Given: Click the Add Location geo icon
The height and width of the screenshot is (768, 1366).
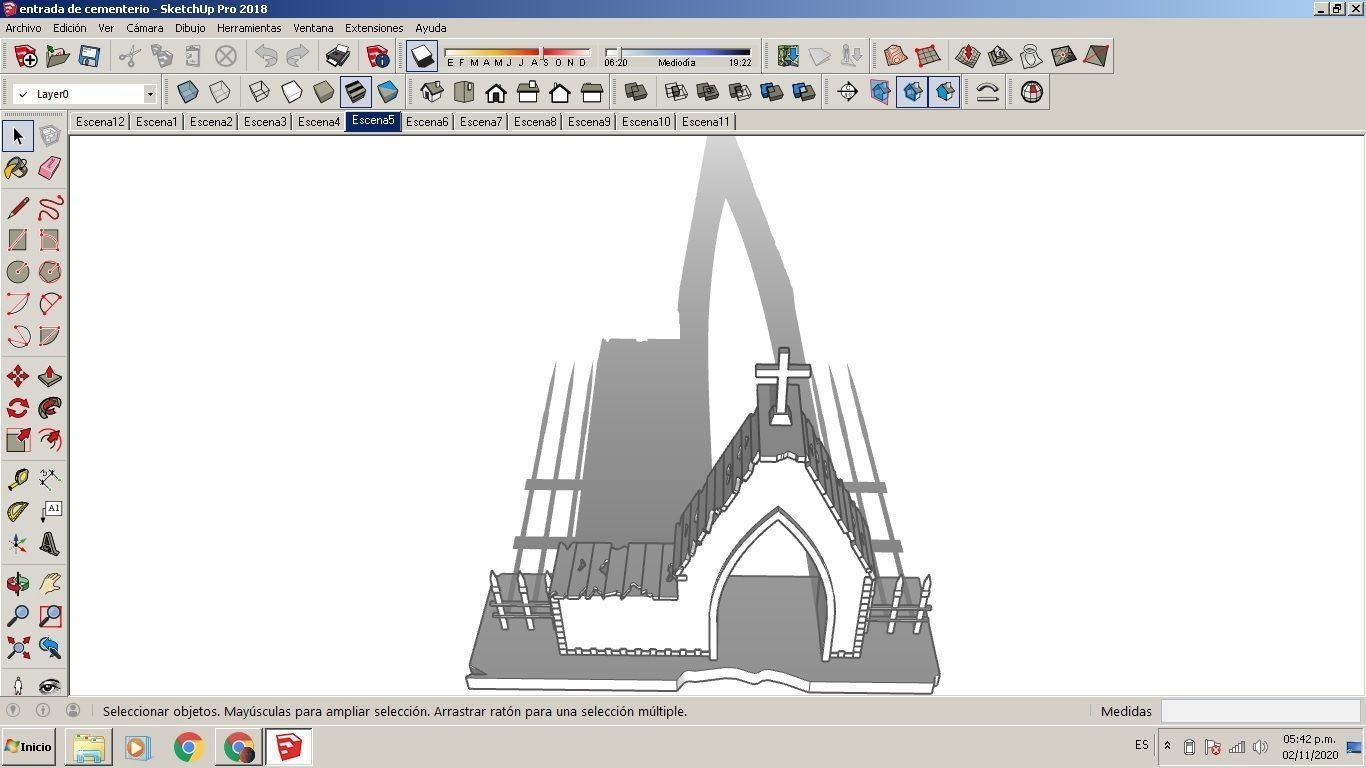Looking at the screenshot, I should tap(788, 56).
